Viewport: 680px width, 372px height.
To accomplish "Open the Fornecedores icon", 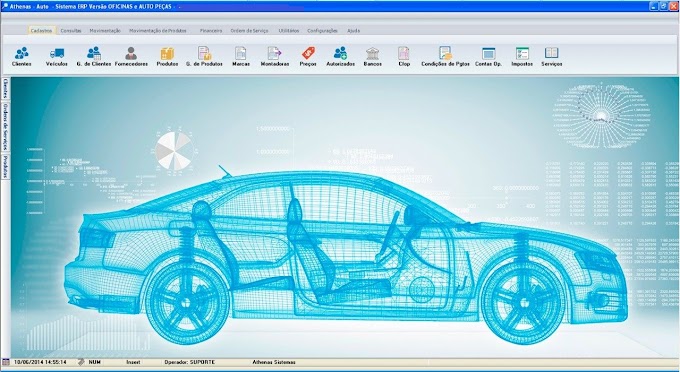I will (x=131, y=56).
